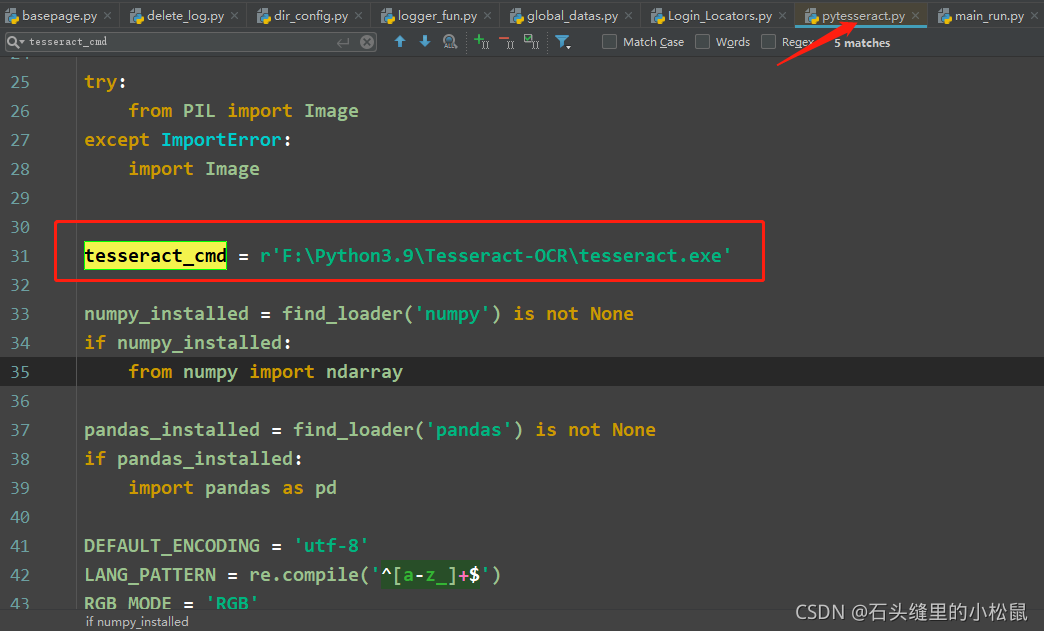Open search history magnifier dropdown
The height and width of the screenshot is (631, 1044).
pyautogui.click(x=15, y=42)
